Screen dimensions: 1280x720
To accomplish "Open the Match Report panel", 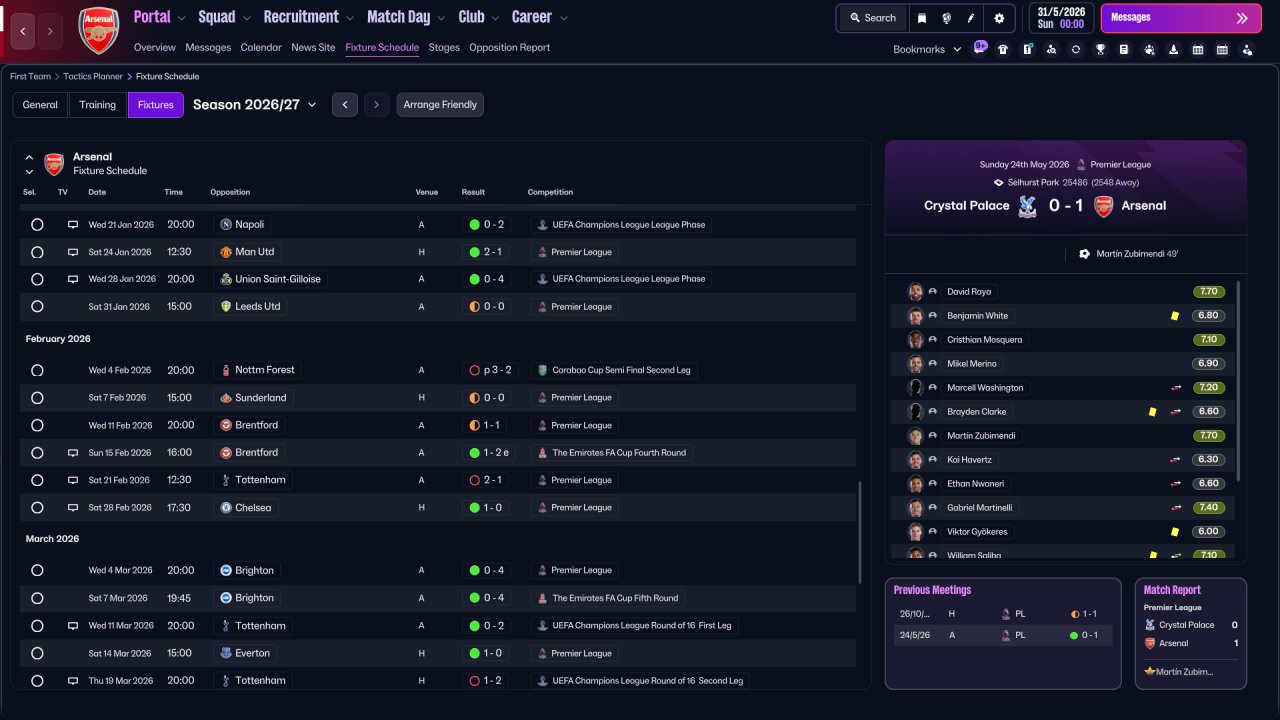I will [1191, 633].
